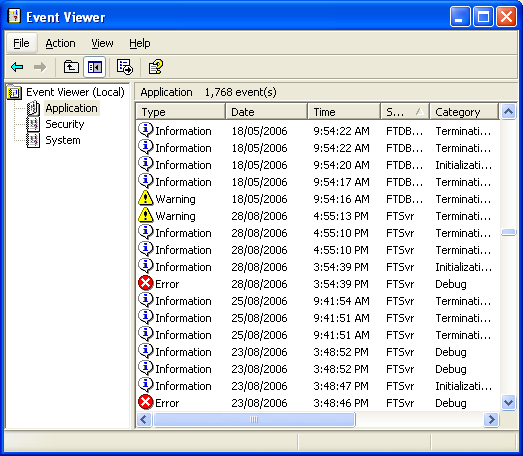Open the View menu

[102, 43]
